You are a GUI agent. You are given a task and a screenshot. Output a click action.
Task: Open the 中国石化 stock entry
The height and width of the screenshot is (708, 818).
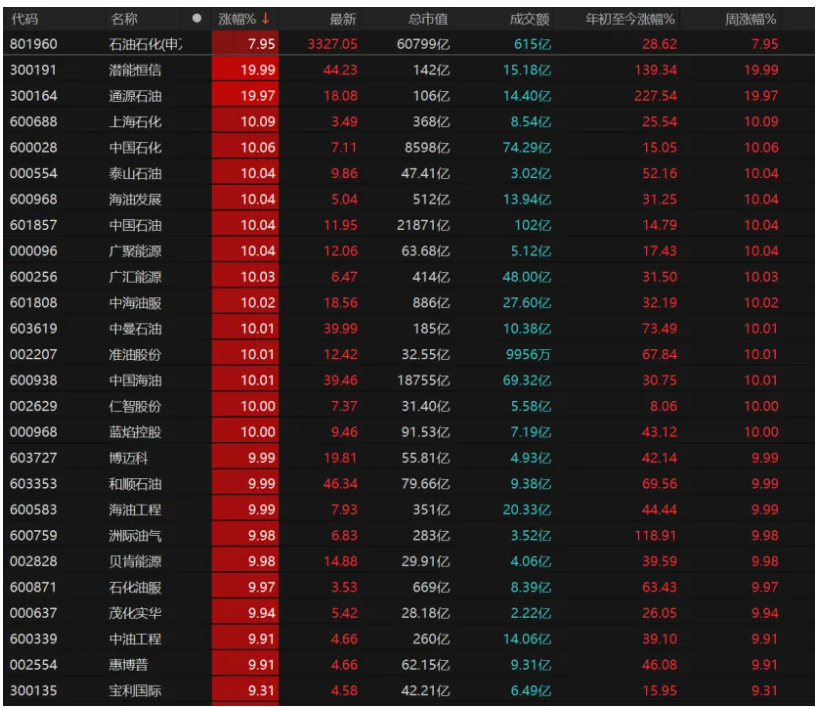[135, 147]
